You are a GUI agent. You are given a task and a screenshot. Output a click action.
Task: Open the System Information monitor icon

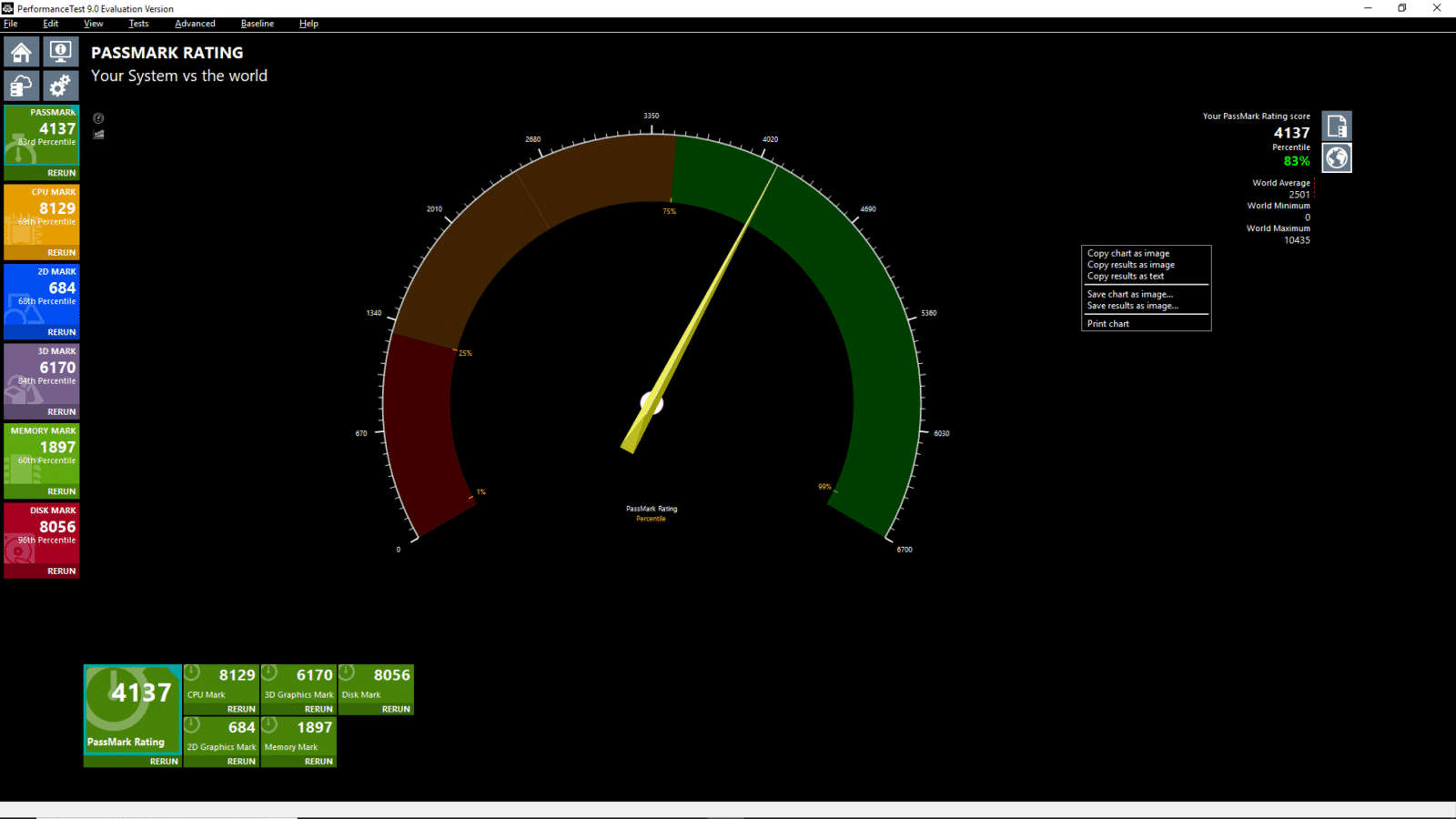click(x=60, y=52)
